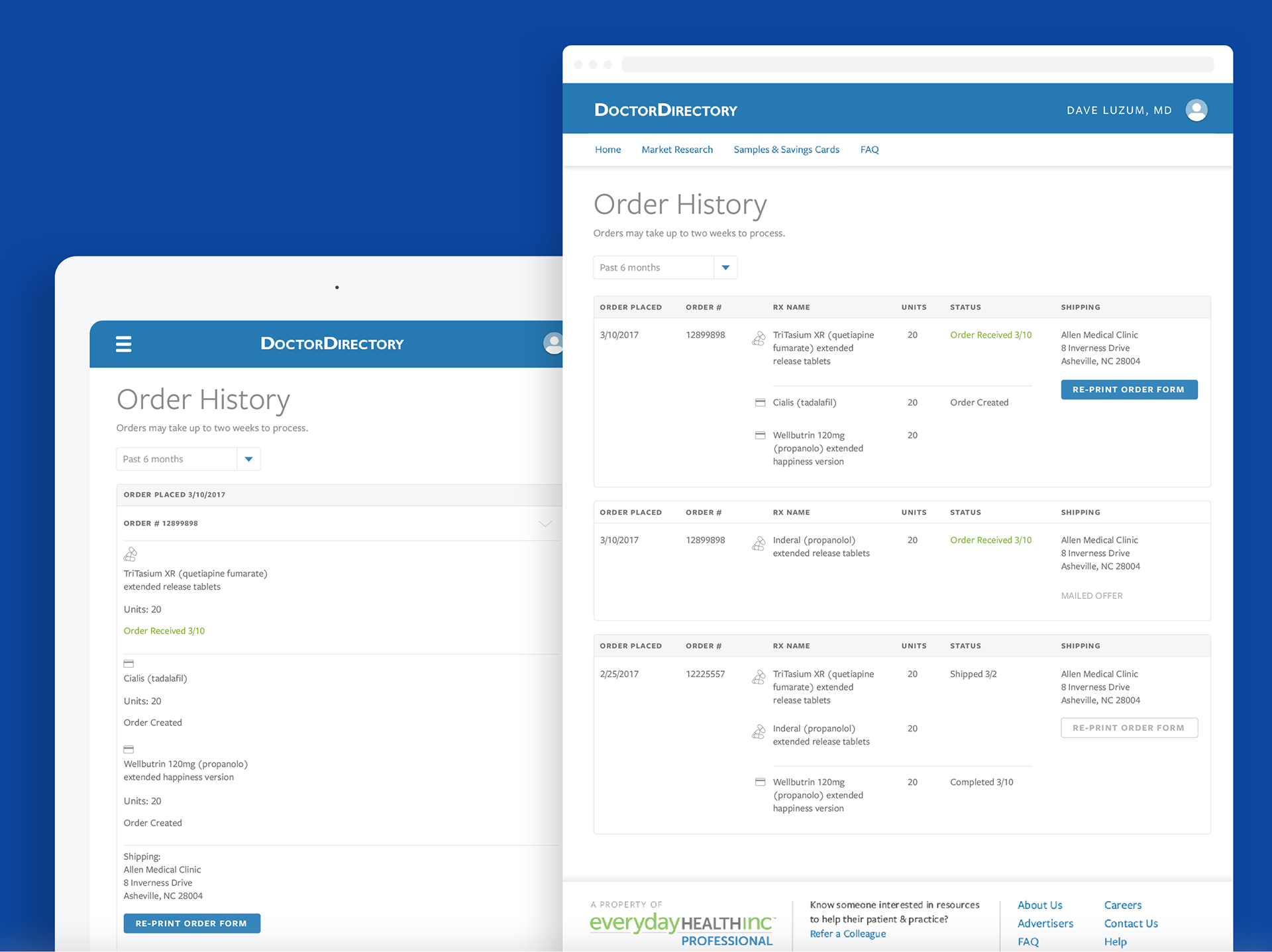Open Samples & Savings Cards tab
This screenshot has height=952, width=1272.
[786, 150]
